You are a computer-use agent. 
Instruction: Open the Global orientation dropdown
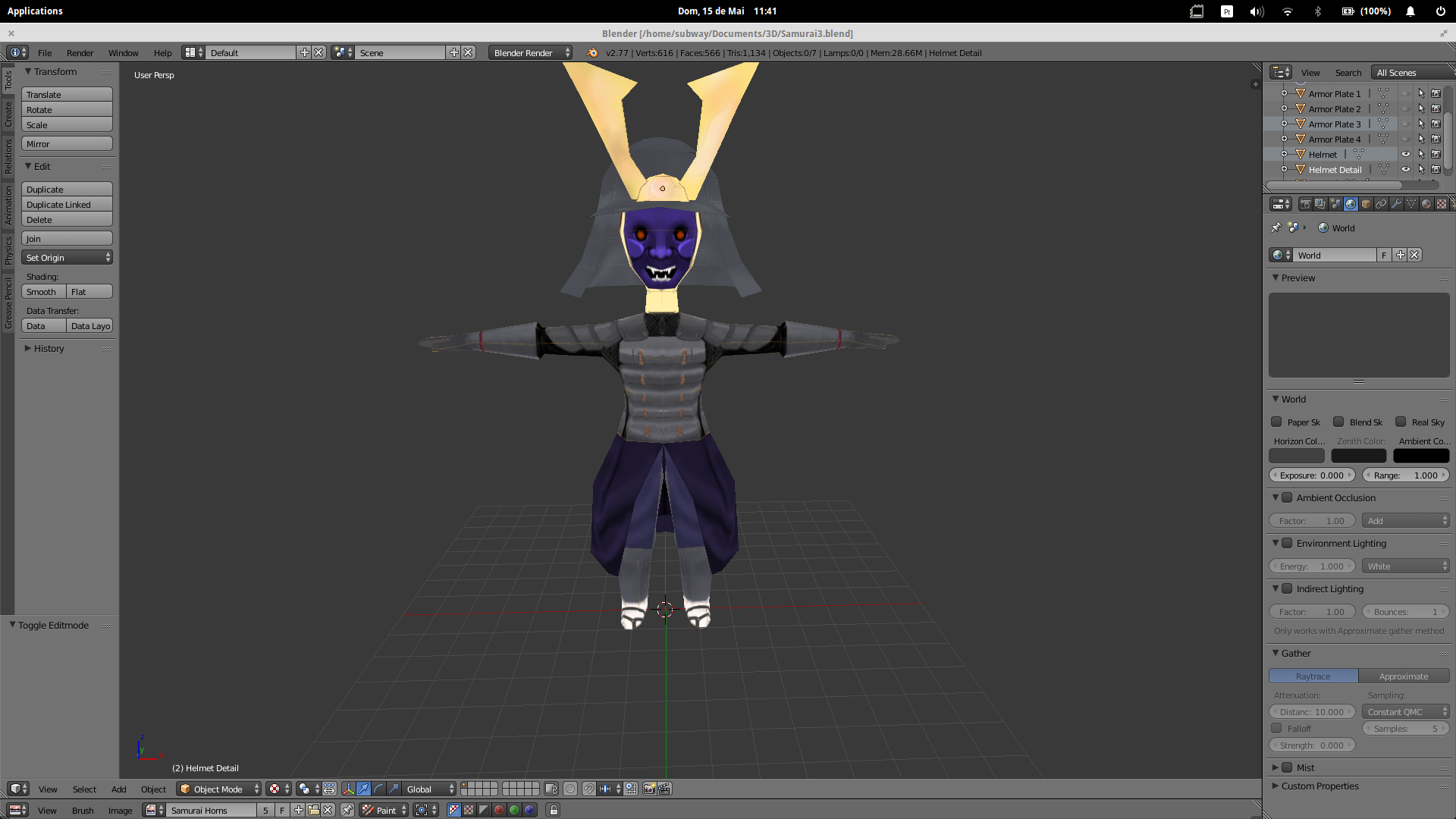click(x=429, y=789)
